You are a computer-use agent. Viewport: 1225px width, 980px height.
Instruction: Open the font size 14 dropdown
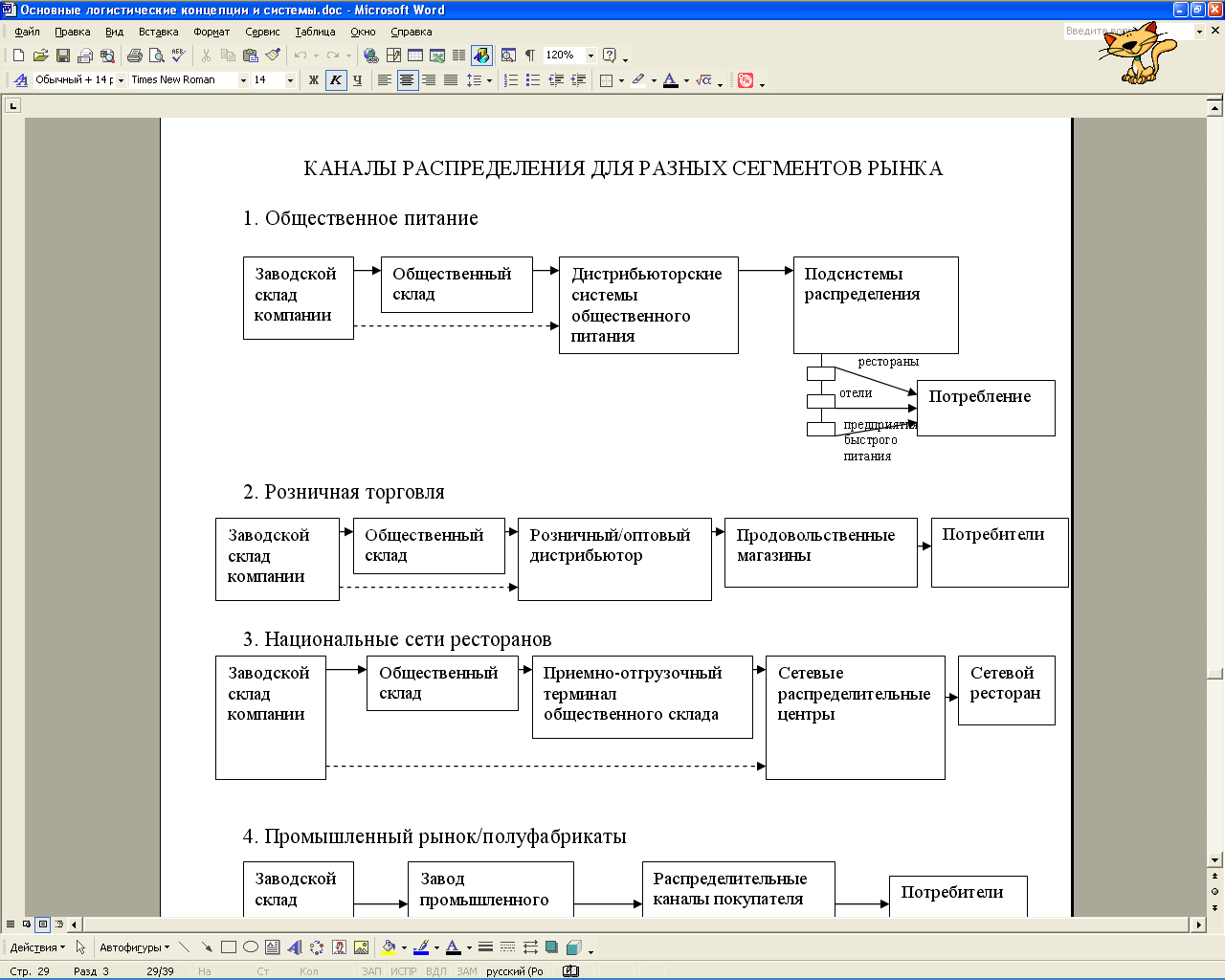click(290, 80)
